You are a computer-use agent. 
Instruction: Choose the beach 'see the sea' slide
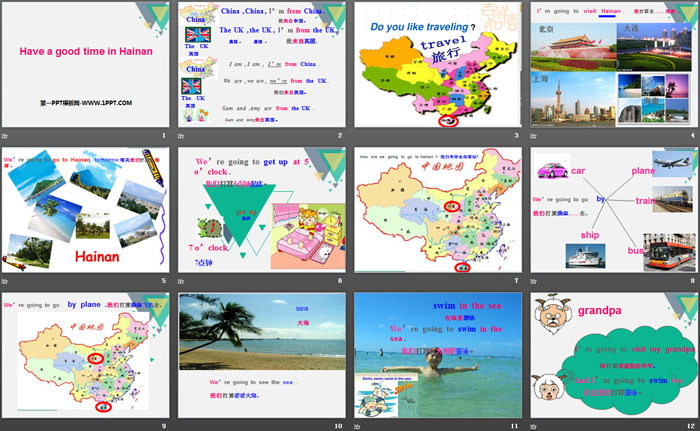coord(262,355)
